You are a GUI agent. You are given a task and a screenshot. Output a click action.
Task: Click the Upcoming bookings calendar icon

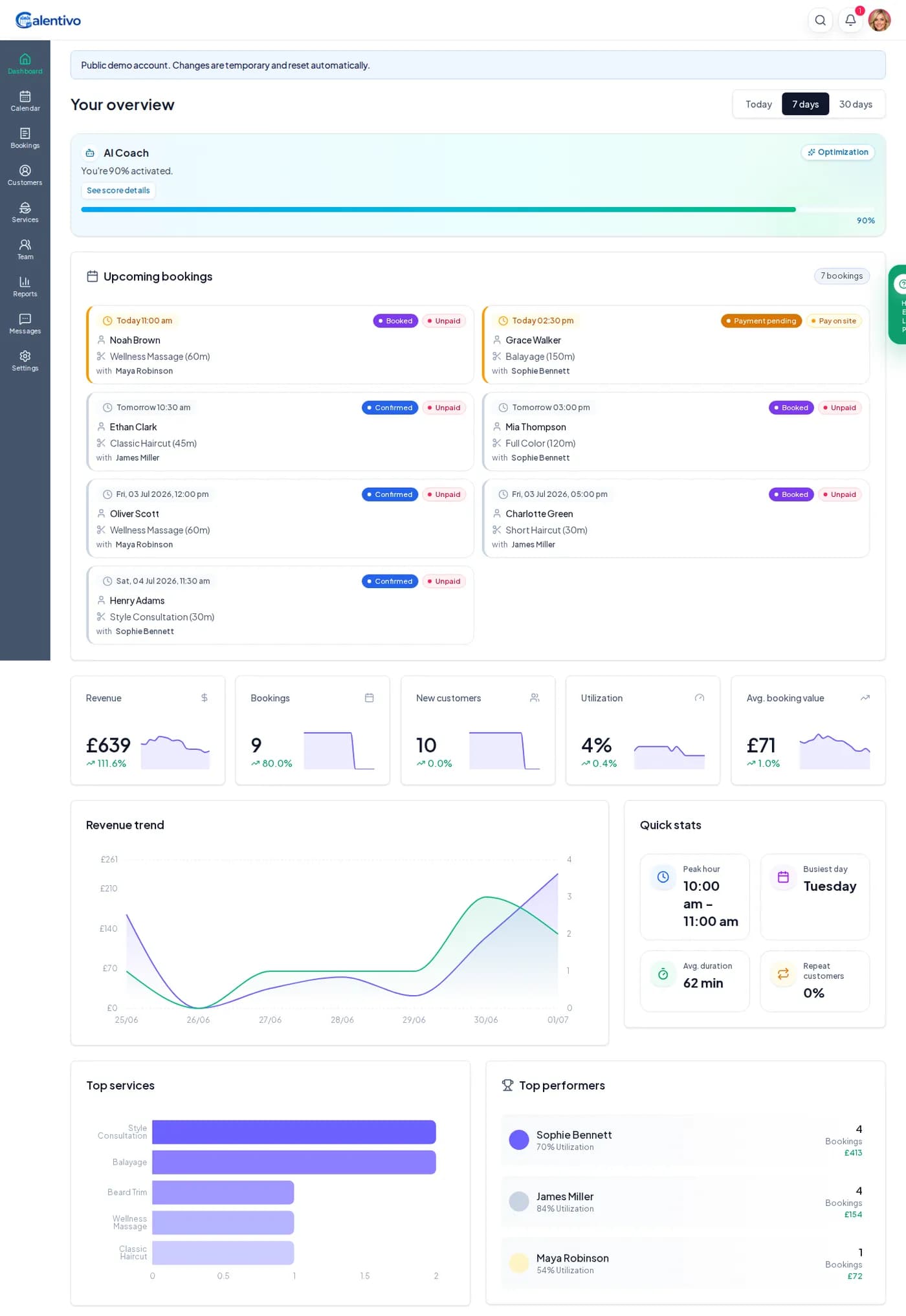(x=93, y=276)
